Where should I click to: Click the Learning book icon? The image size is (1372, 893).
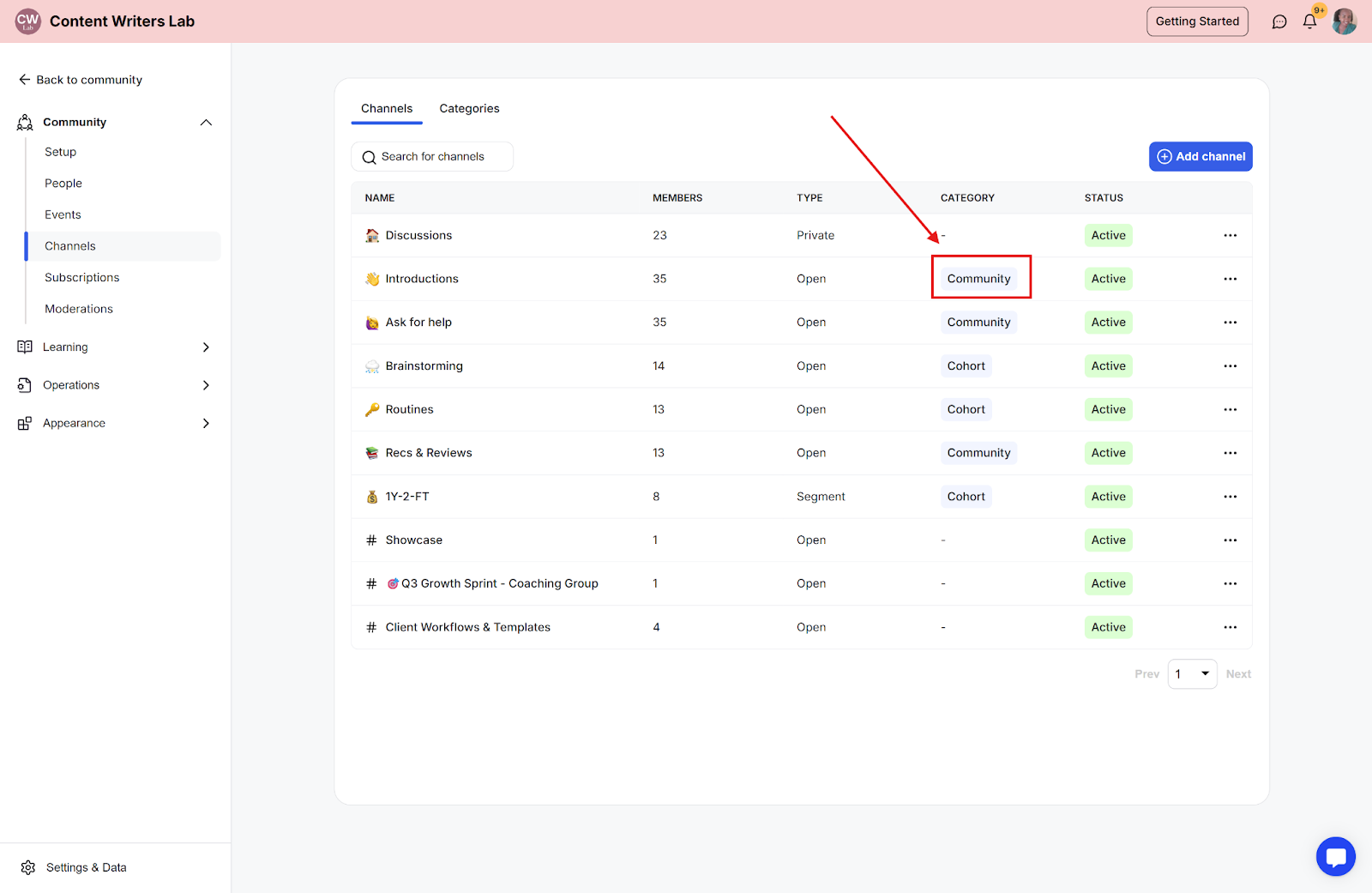25,347
